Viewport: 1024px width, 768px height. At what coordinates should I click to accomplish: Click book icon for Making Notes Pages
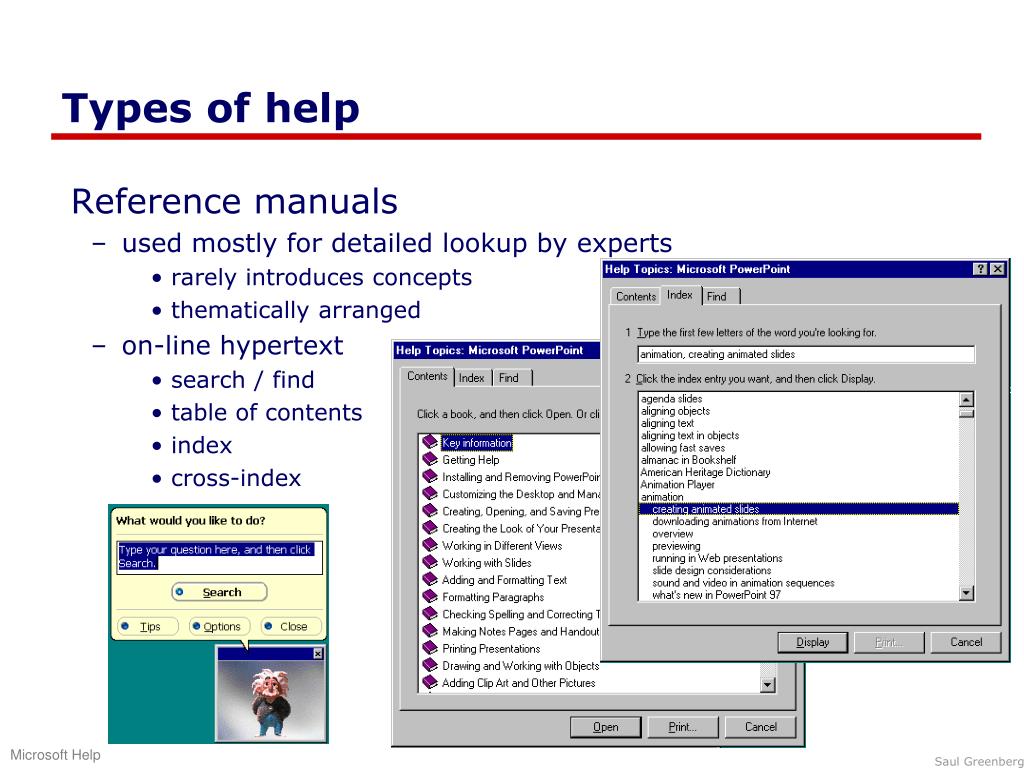[x=430, y=632]
